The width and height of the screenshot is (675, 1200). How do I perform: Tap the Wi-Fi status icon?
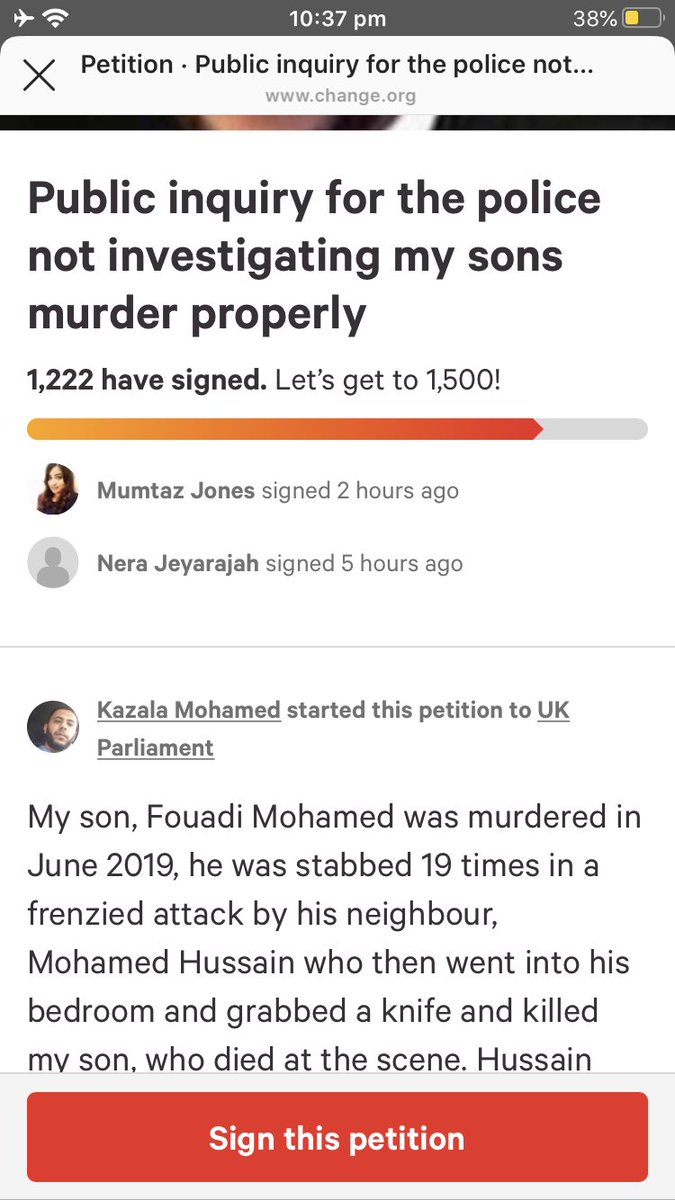coord(56,18)
